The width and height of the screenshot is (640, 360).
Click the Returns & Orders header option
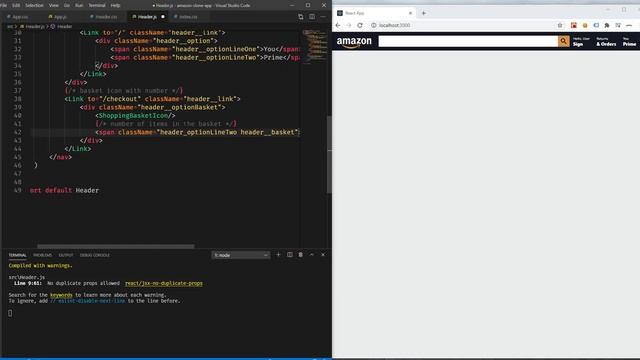tap(606, 42)
